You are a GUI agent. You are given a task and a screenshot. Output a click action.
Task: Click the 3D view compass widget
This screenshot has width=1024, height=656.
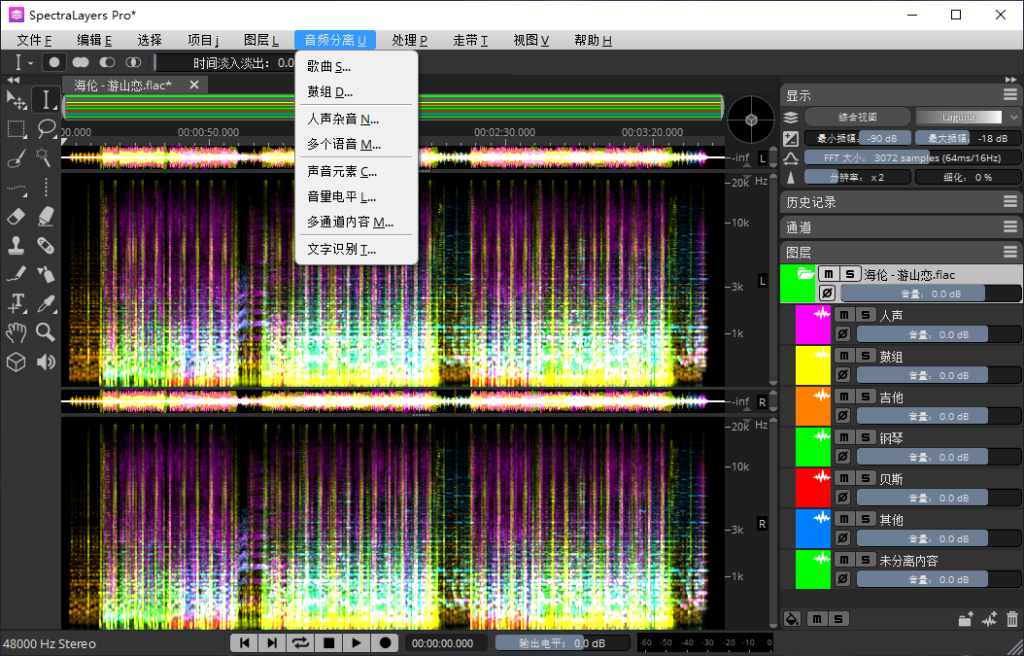[x=752, y=119]
